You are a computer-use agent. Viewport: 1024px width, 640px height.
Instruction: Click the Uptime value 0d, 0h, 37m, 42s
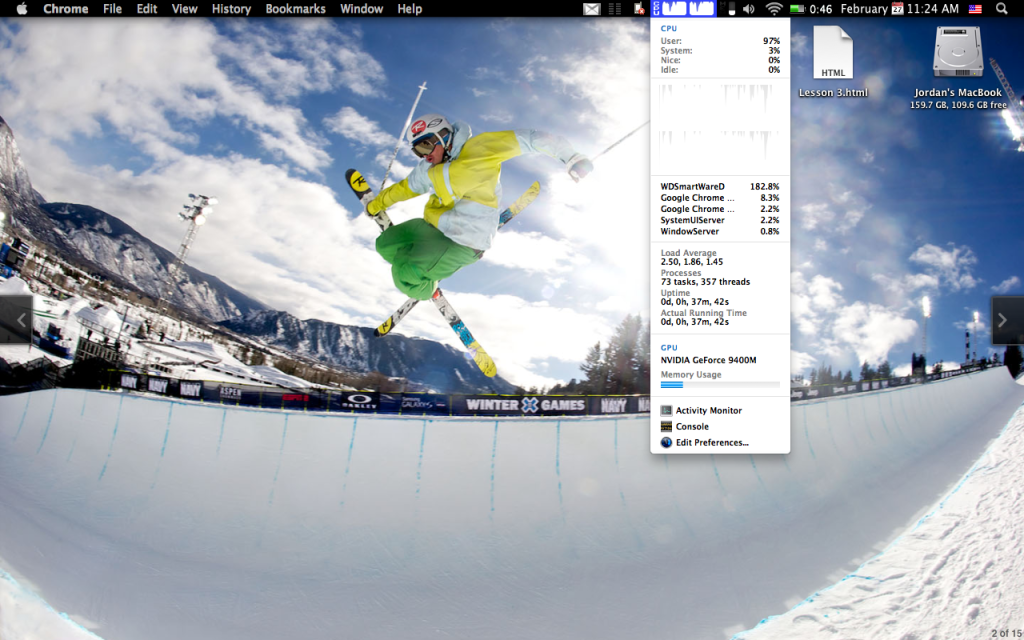click(x=694, y=302)
